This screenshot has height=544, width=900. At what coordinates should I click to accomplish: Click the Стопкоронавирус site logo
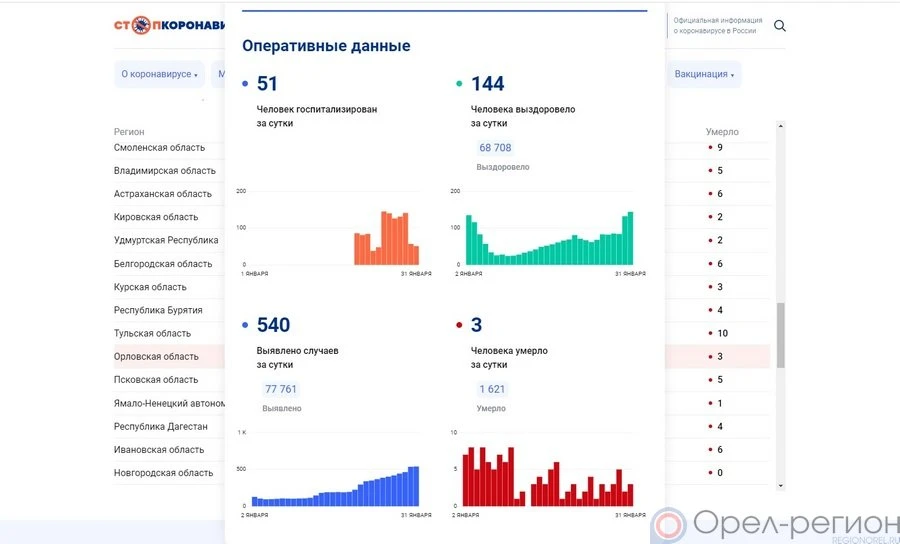click(x=170, y=25)
